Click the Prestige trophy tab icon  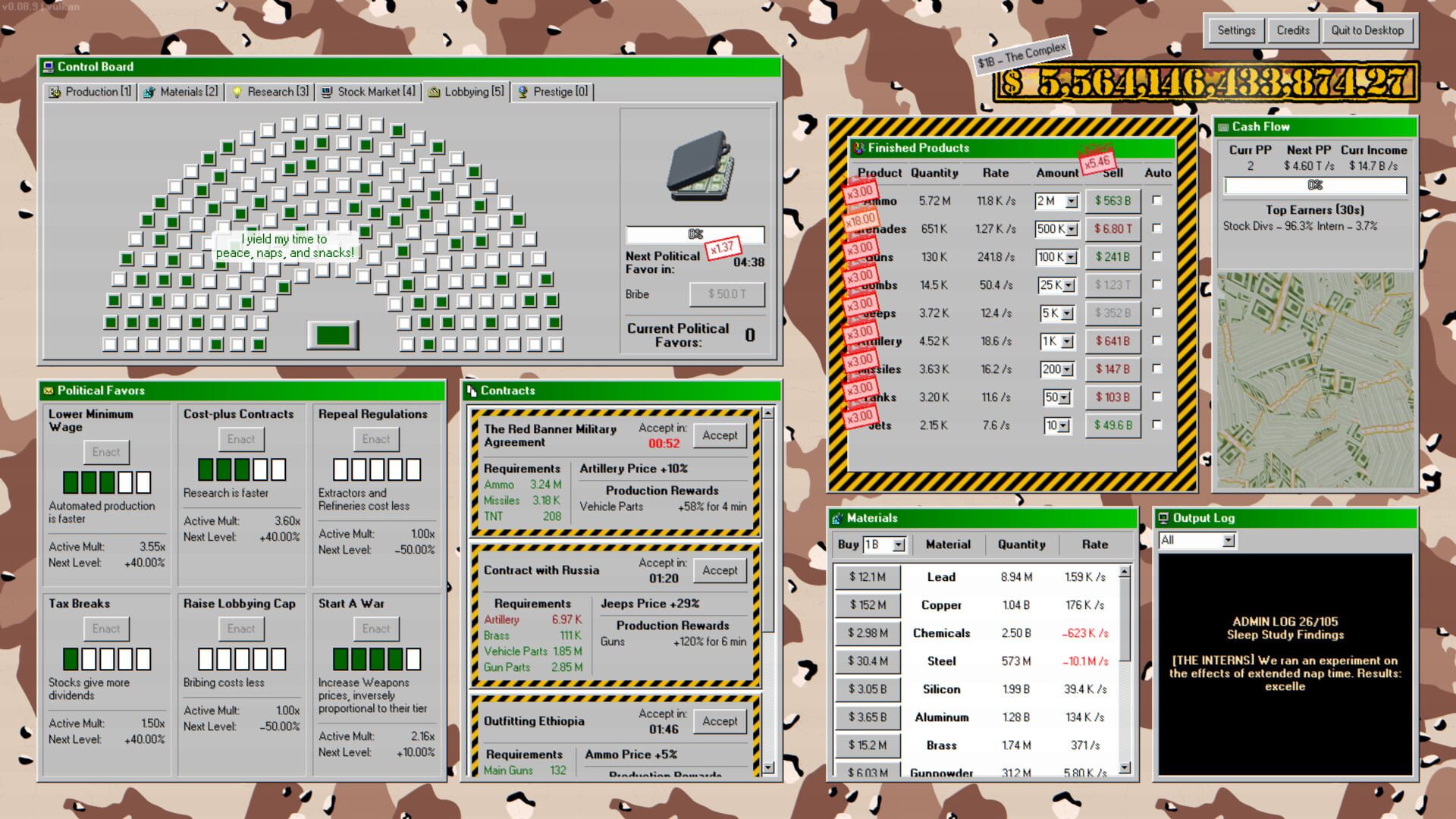click(522, 91)
